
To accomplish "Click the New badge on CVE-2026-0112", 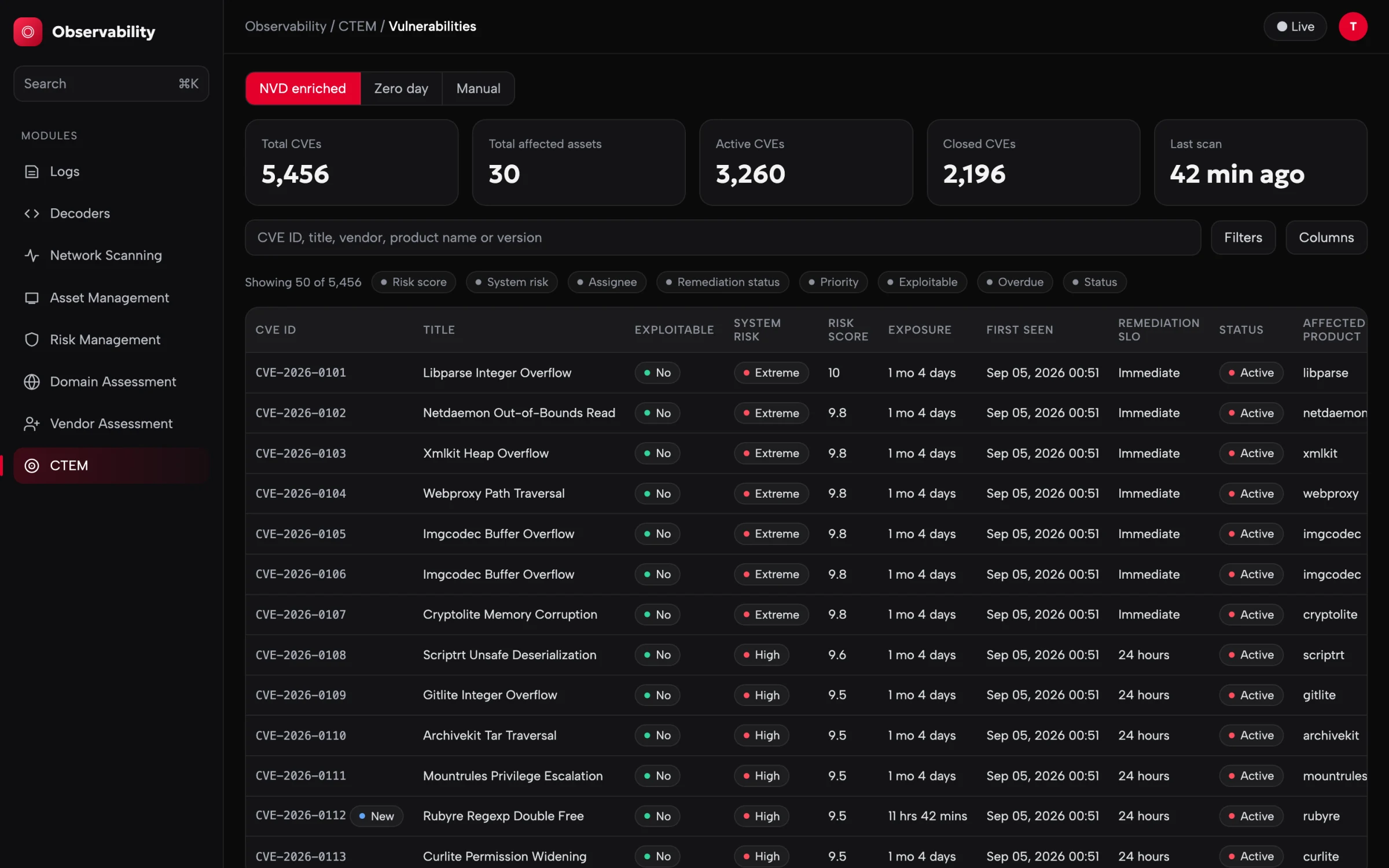I will pyautogui.click(x=377, y=816).
